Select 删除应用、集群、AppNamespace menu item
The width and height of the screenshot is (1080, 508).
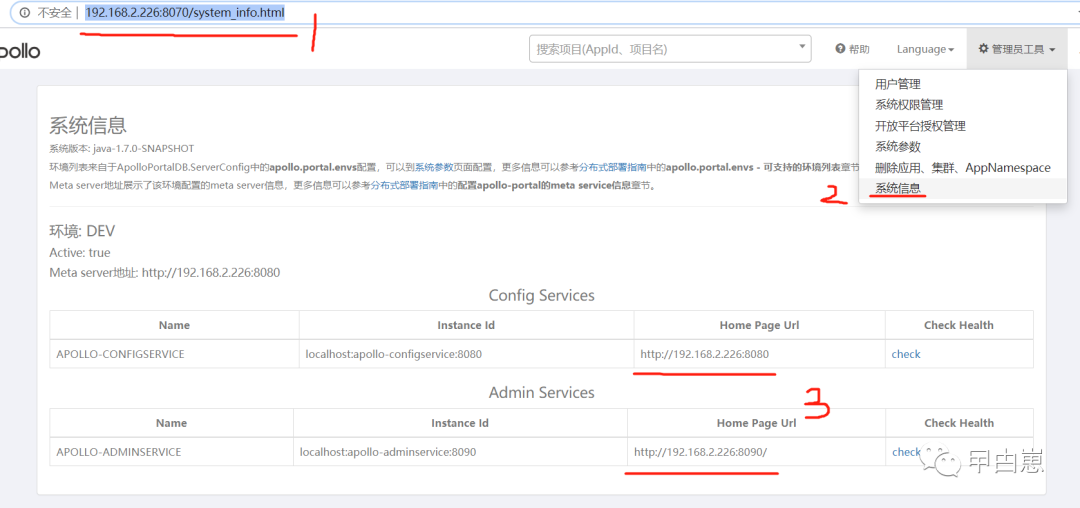pos(962,167)
